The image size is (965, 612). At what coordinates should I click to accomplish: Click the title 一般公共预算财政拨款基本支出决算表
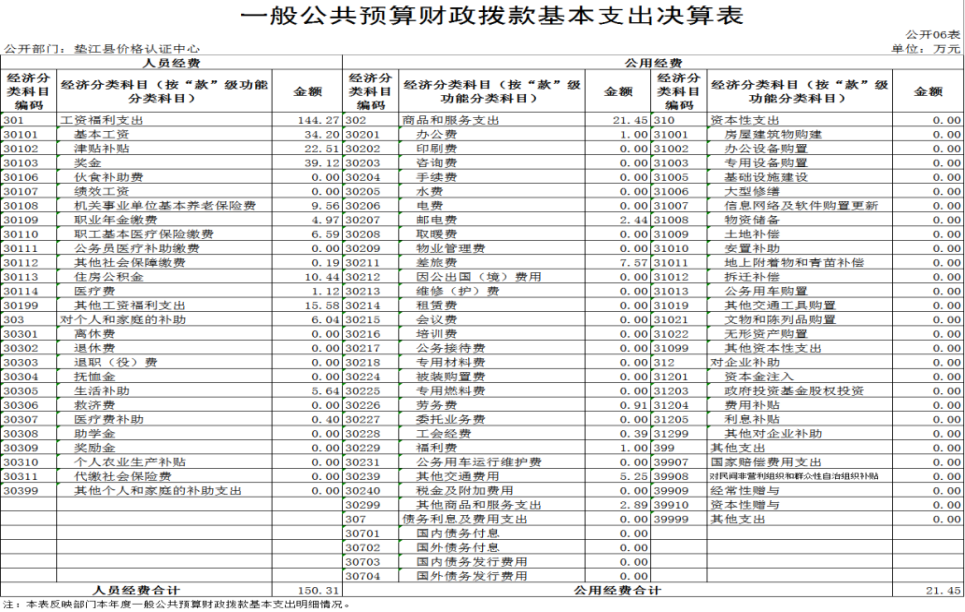pos(491,15)
